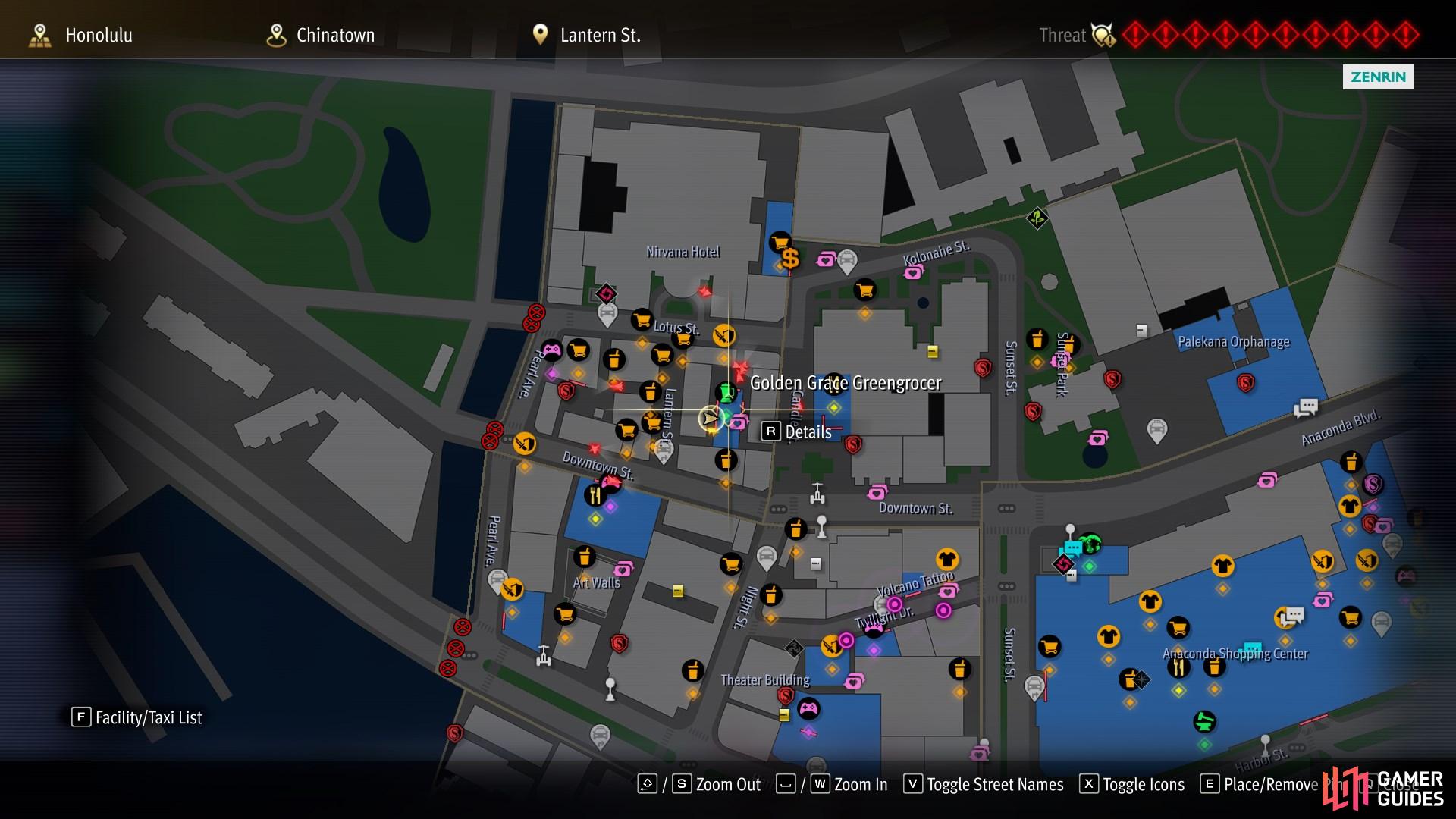Image resolution: width=1456 pixels, height=819 pixels.
Task: Select the fork-and-knife icon in Anaconda Shopping Center
Action: pos(1178,667)
